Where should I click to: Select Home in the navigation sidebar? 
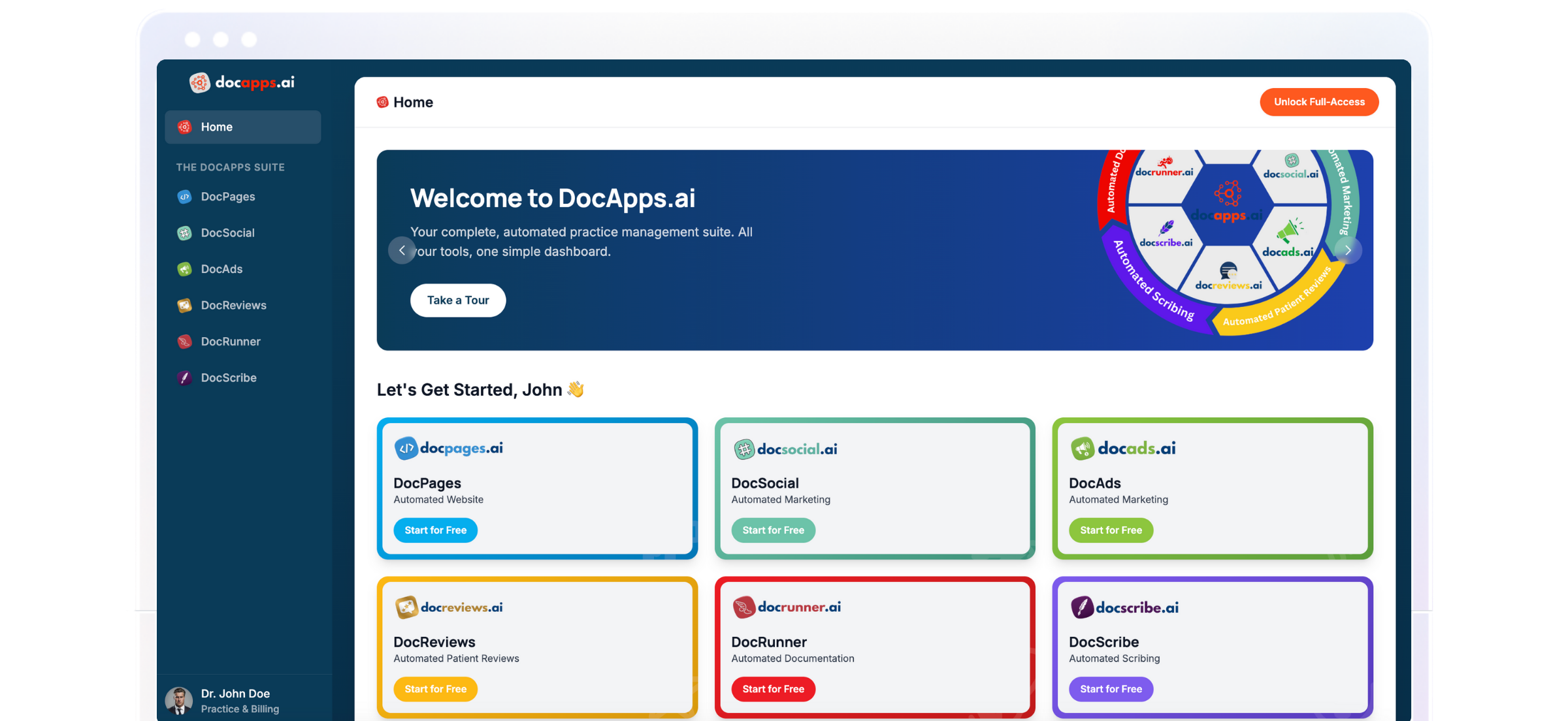pos(216,127)
